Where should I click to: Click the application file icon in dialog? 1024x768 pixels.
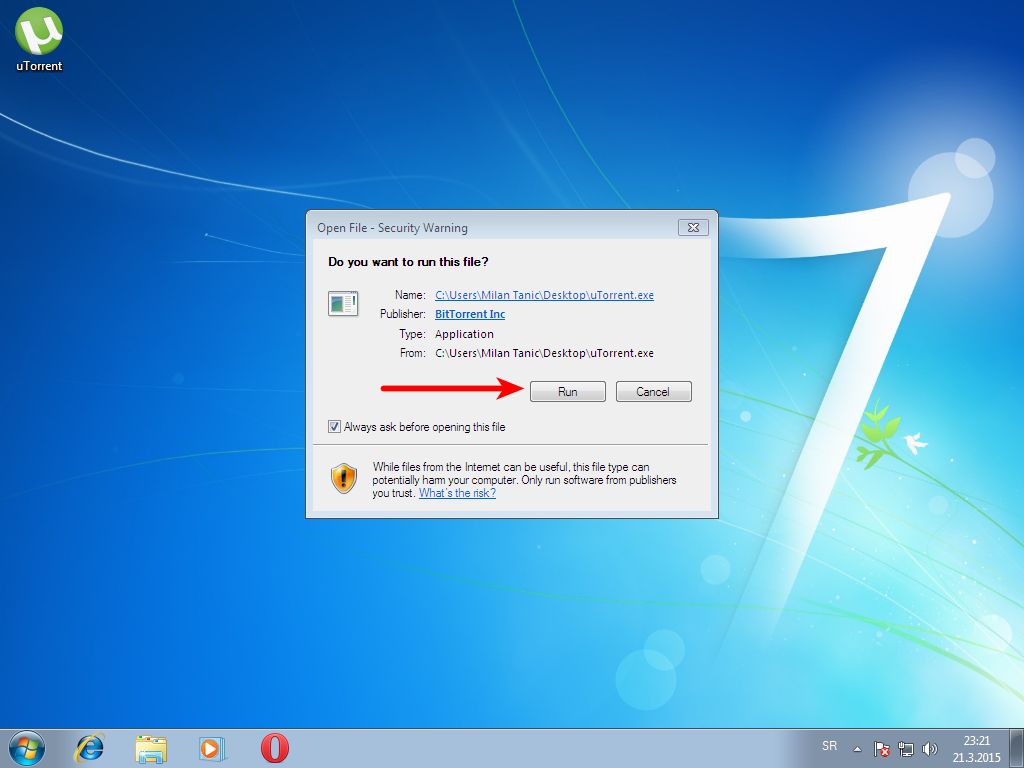tap(343, 304)
